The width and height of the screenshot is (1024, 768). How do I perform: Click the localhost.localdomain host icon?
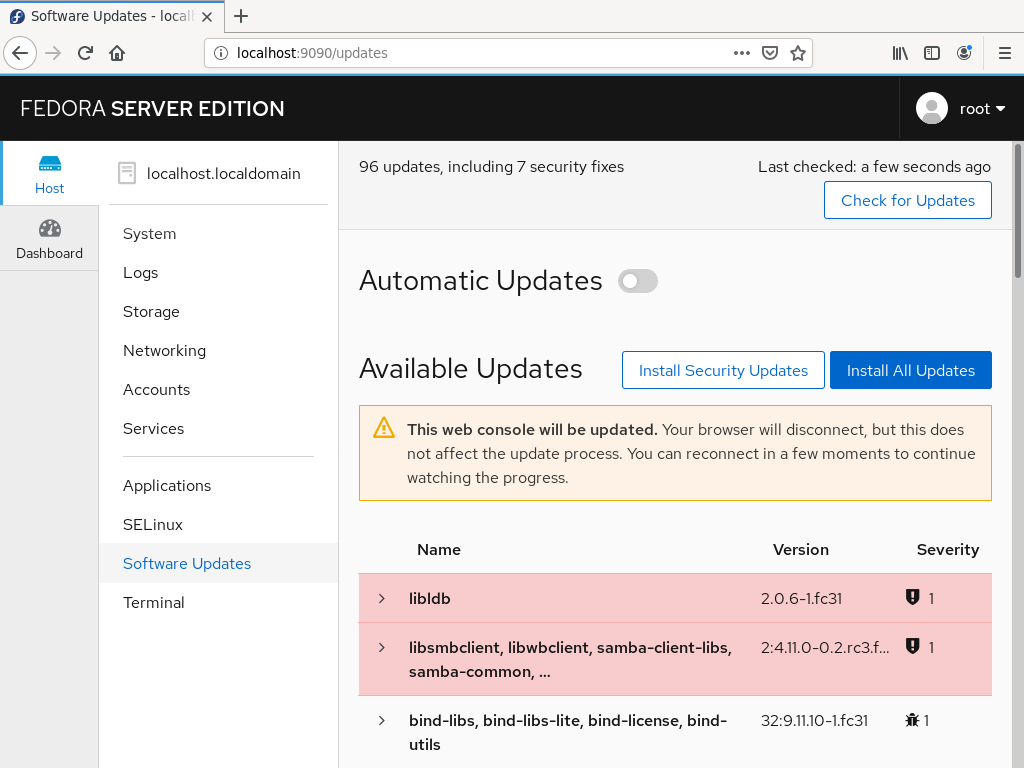(127, 173)
